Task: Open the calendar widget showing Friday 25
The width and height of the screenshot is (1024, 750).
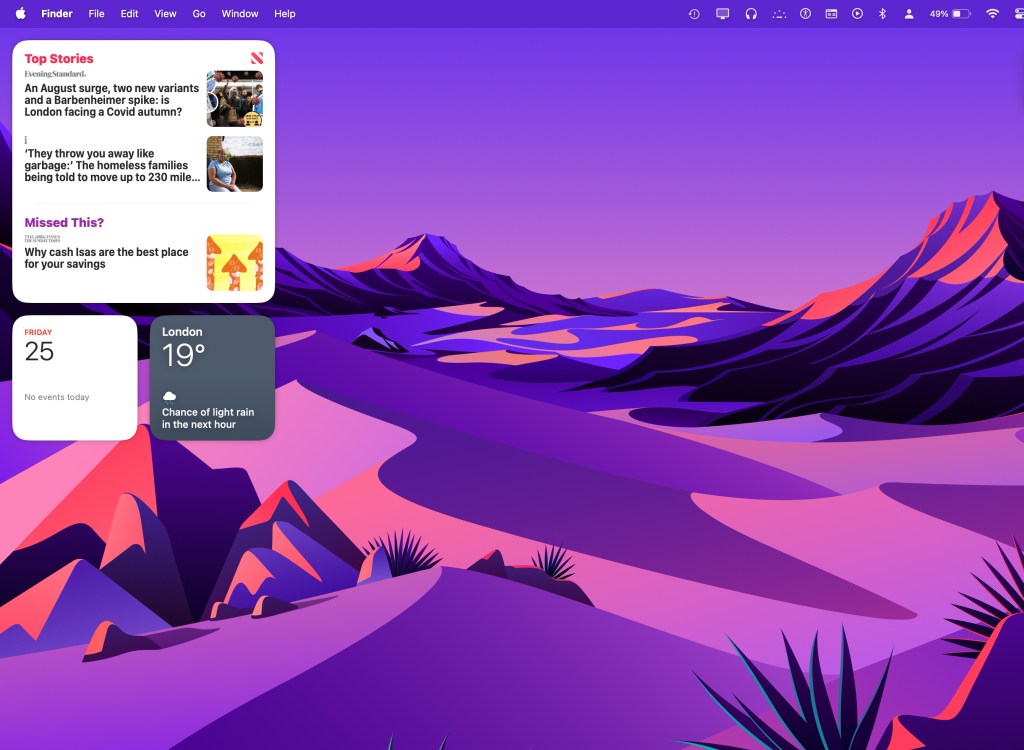Action: pyautogui.click(x=74, y=378)
